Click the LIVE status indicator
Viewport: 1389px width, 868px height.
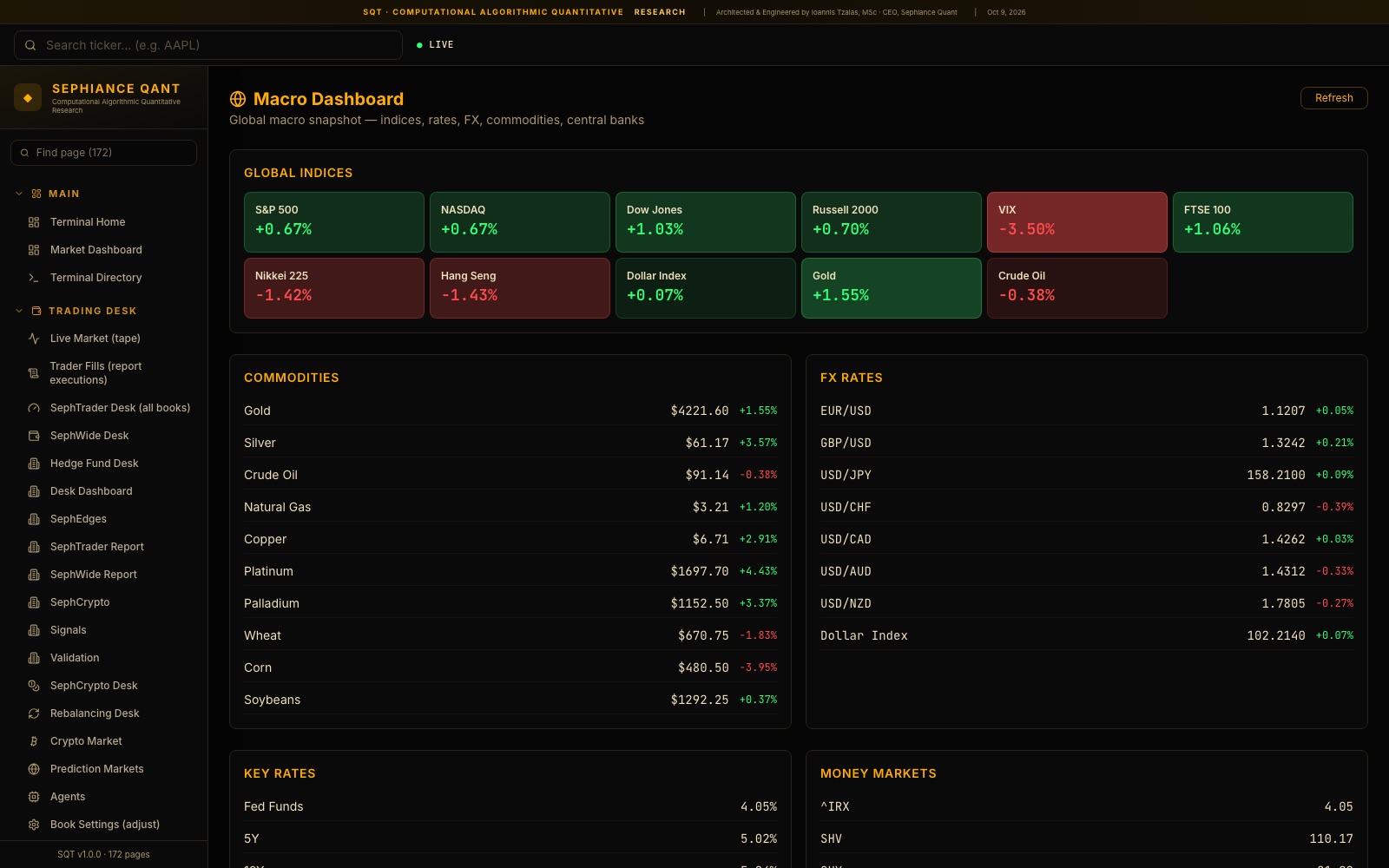coord(435,45)
